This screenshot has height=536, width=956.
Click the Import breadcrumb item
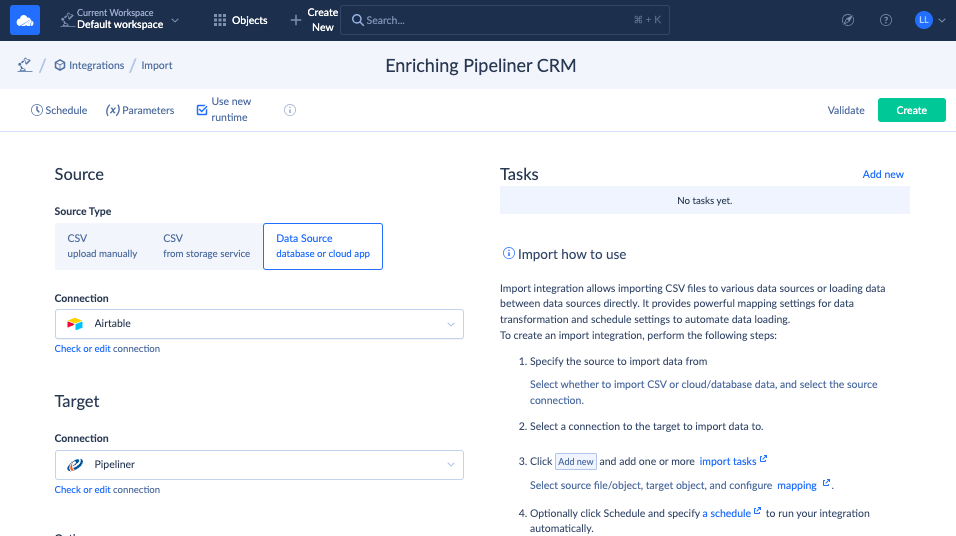click(157, 65)
